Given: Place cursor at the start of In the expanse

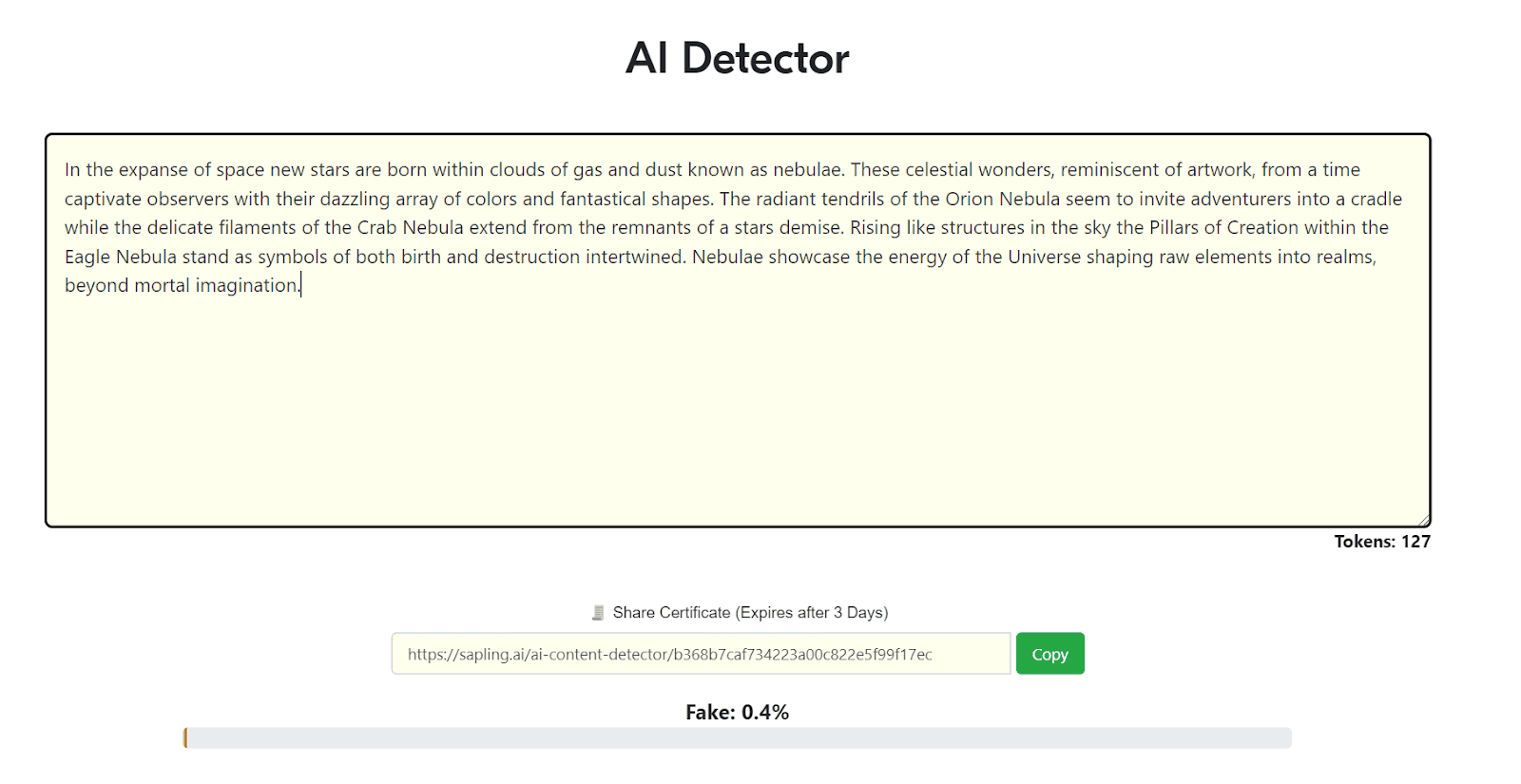Looking at the screenshot, I should coord(66,170).
